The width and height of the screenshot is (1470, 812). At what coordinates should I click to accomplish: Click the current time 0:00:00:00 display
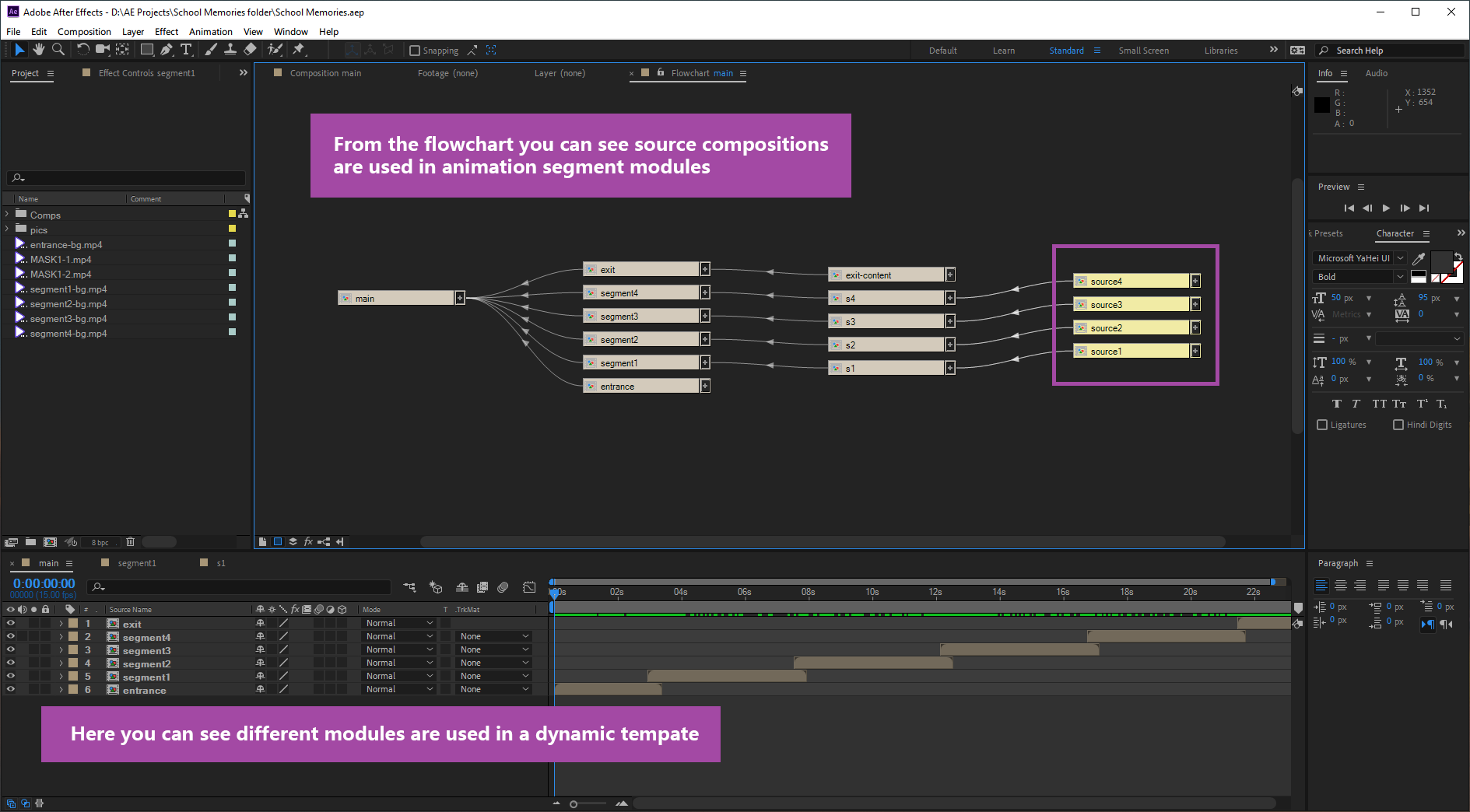44,583
